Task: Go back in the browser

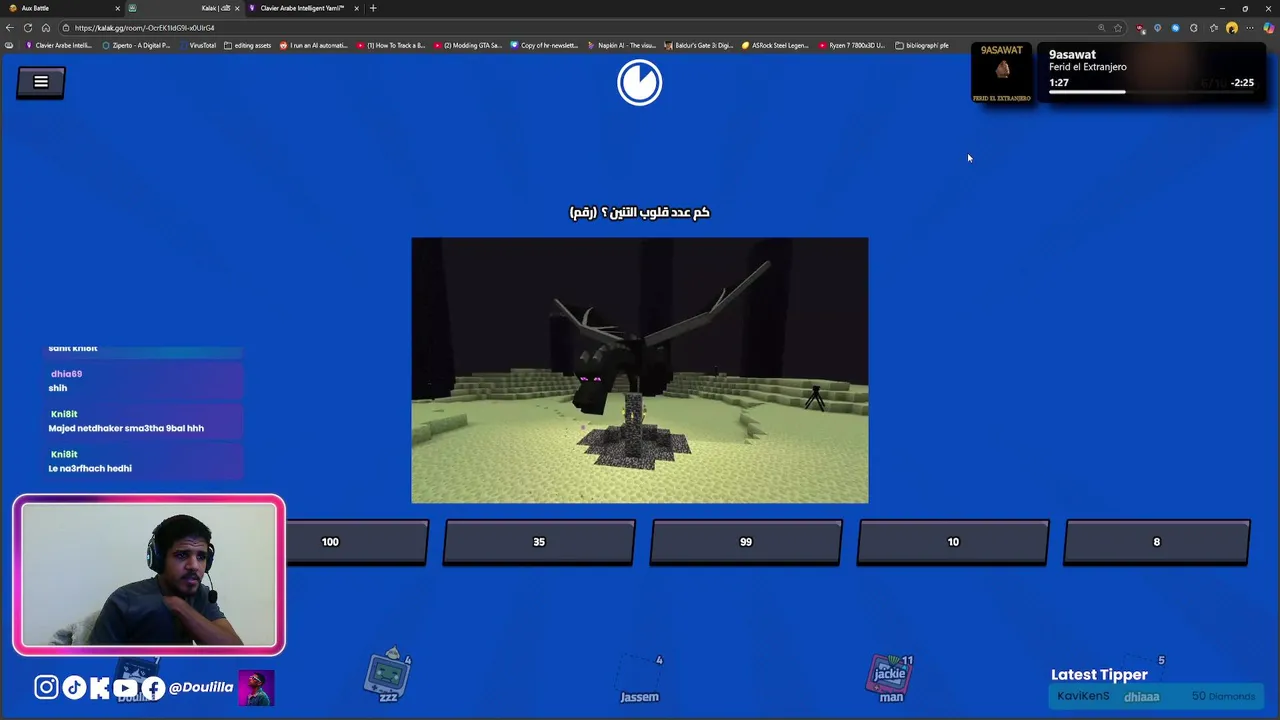Action: tap(10, 28)
